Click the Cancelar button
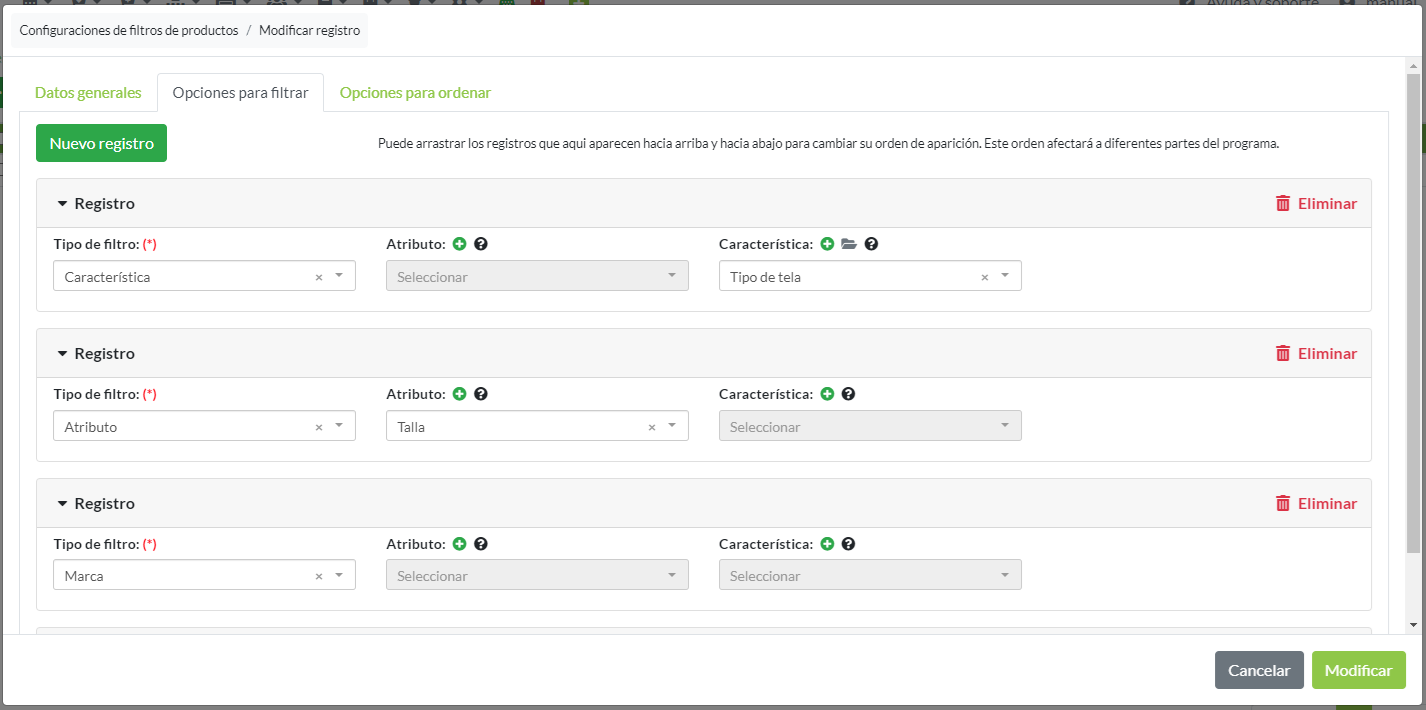Image resolution: width=1426 pixels, height=710 pixels. tap(1258, 671)
